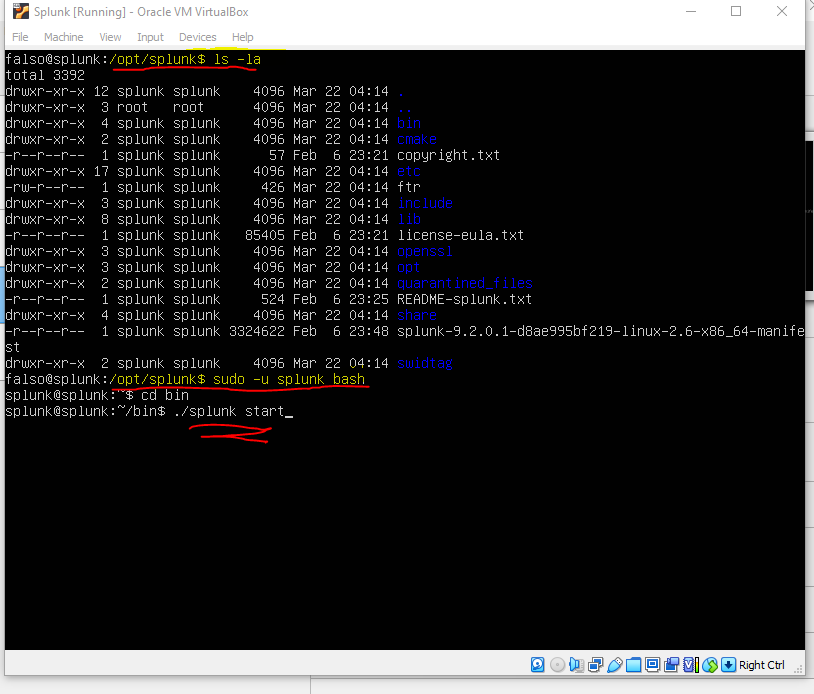This screenshot has height=694, width=814.
Task: Click the 'openssl' directory name
Action: tap(425, 251)
